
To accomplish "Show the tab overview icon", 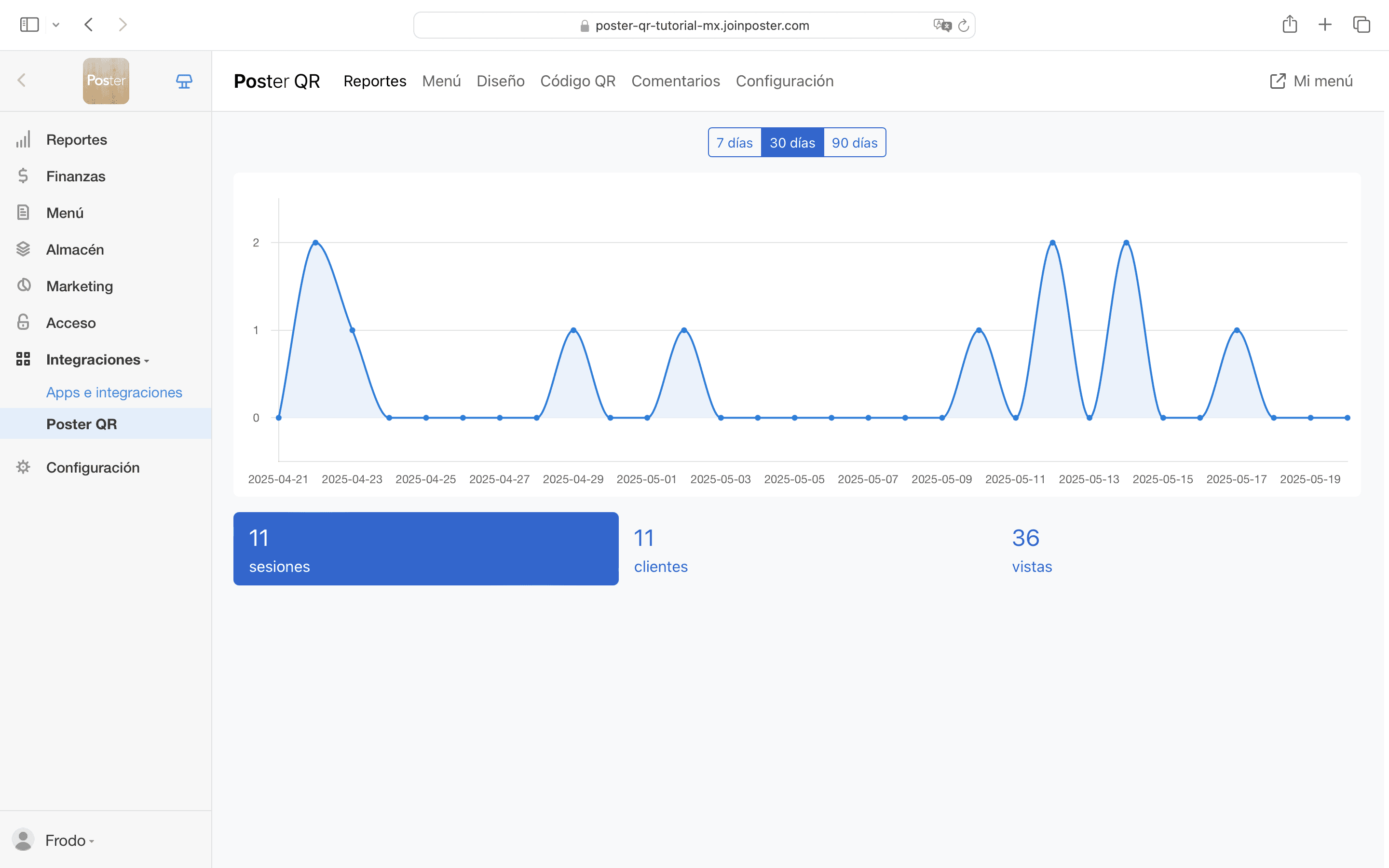I will 1362,25.
